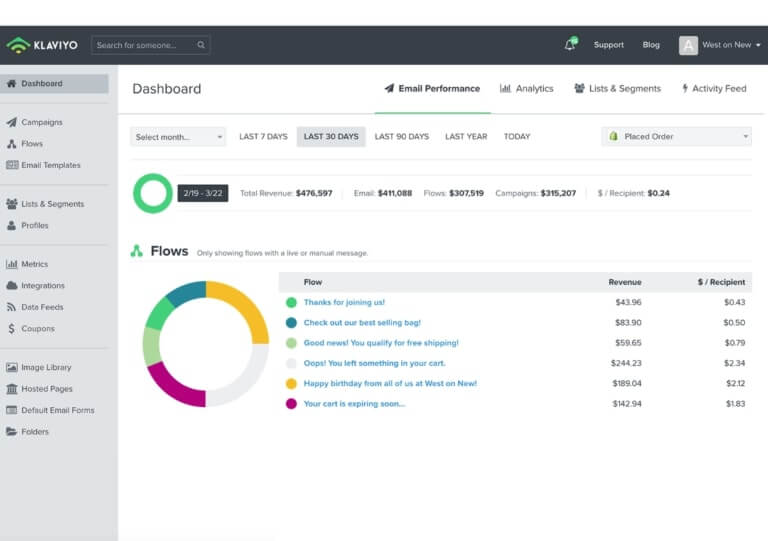Select the Last 90 Days range

pos(401,137)
